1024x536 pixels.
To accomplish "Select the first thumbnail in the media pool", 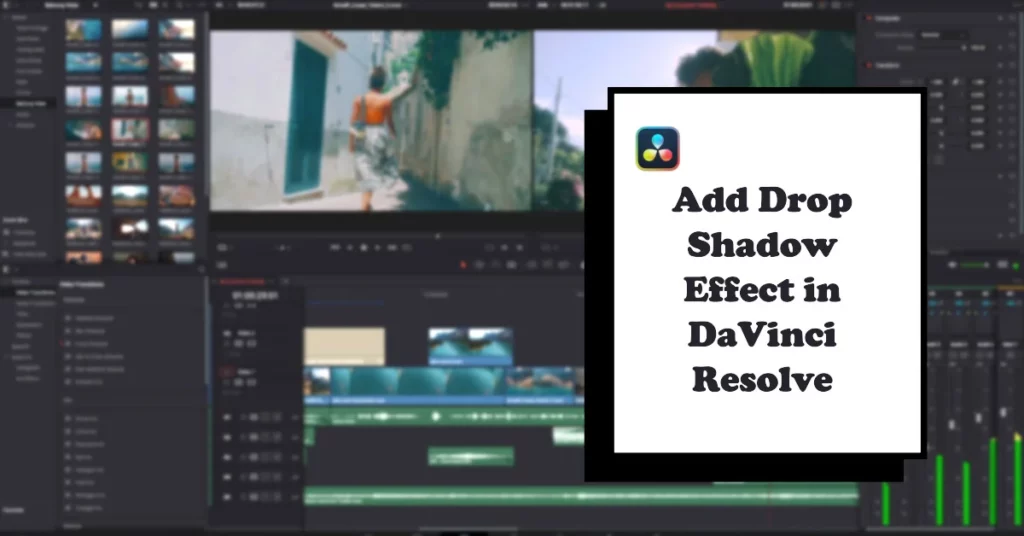I will pos(84,29).
